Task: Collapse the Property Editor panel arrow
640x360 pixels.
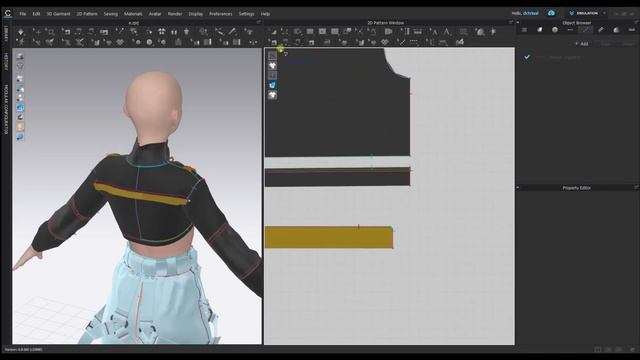Action: pyautogui.click(x=518, y=188)
